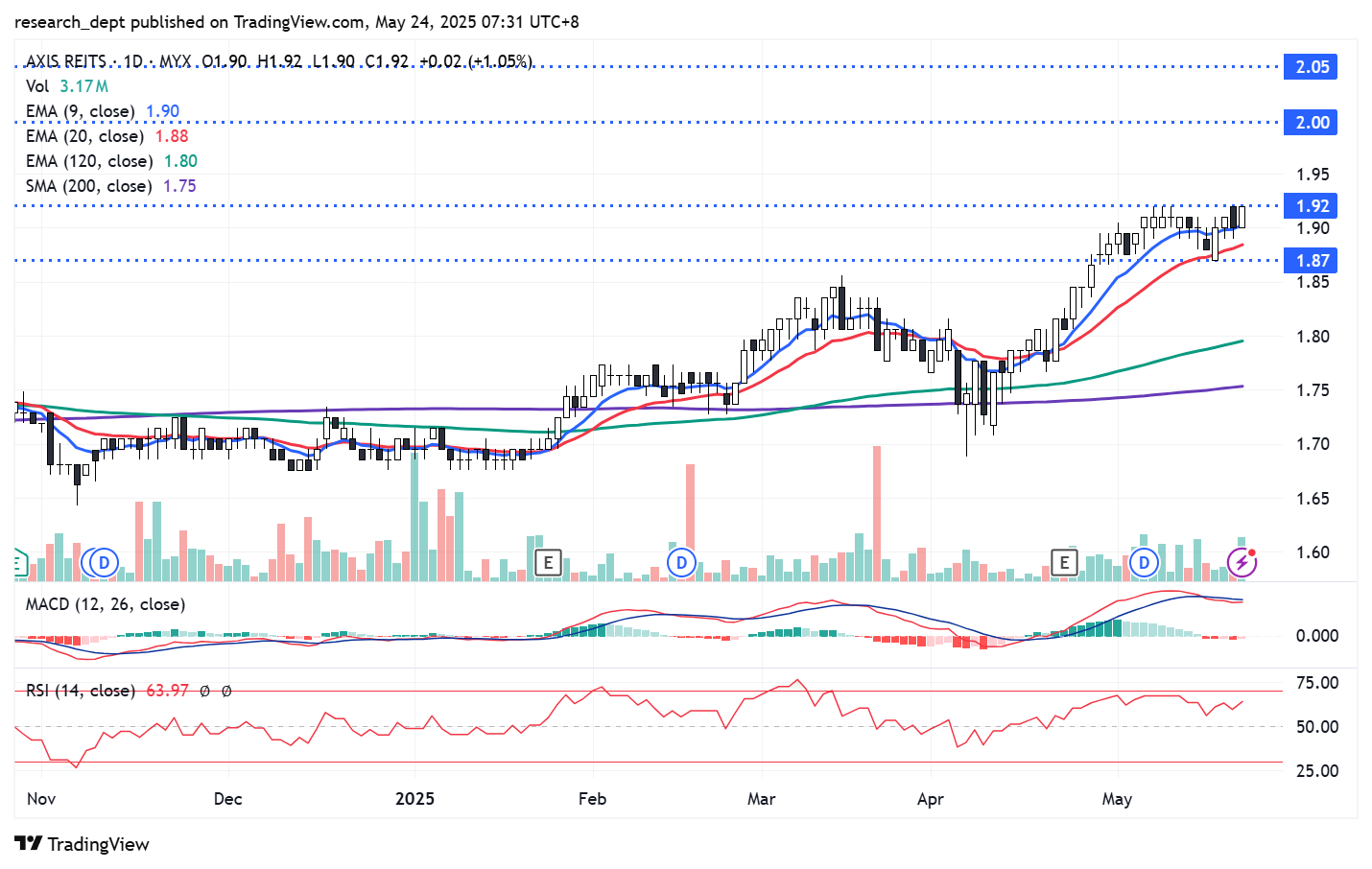Select the SMA (200, close) legend

pyautogui.click(x=110, y=186)
